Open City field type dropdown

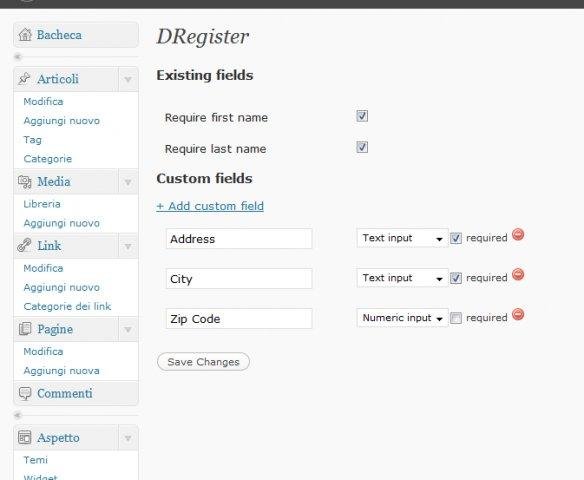click(402, 278)
